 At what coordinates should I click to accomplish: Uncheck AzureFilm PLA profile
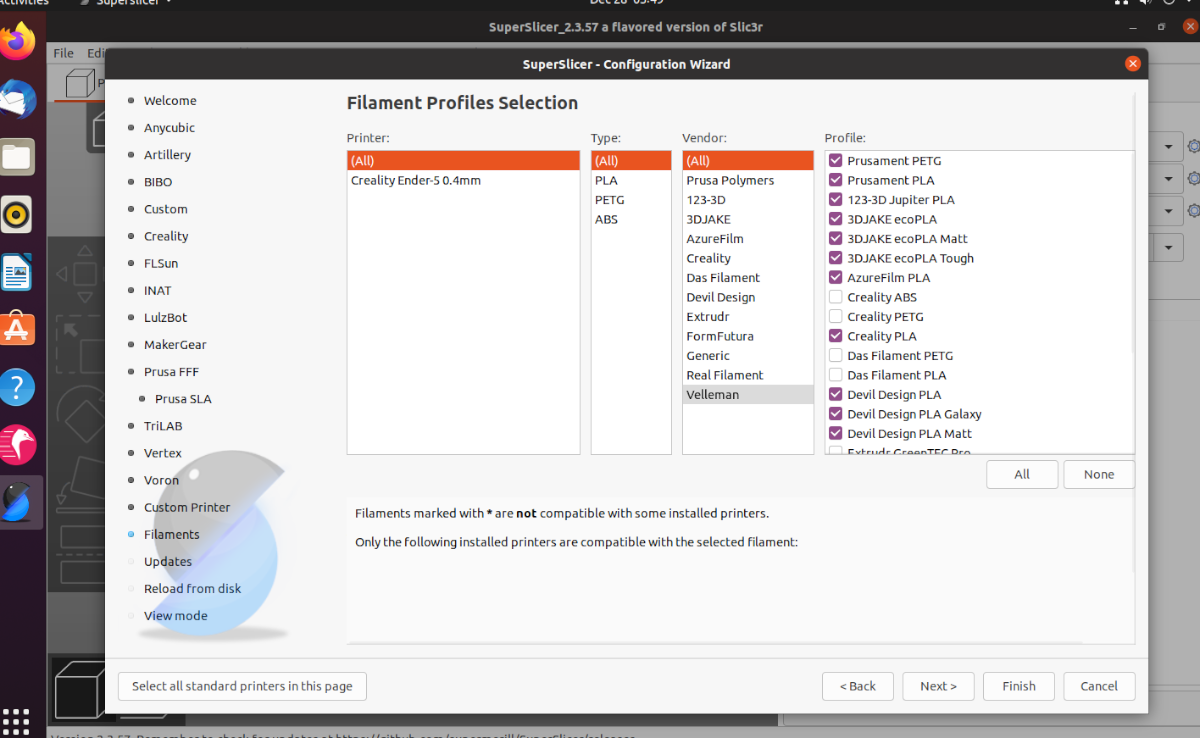[836, 277]
